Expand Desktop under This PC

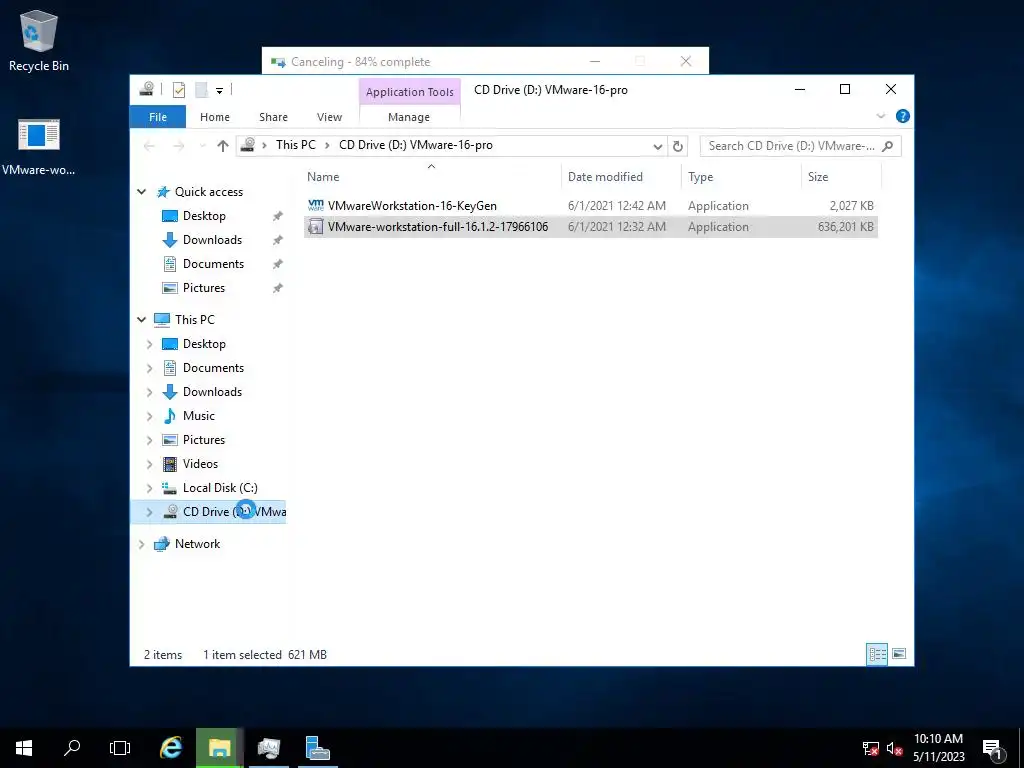pyautogui.click(x=150, y=344)
